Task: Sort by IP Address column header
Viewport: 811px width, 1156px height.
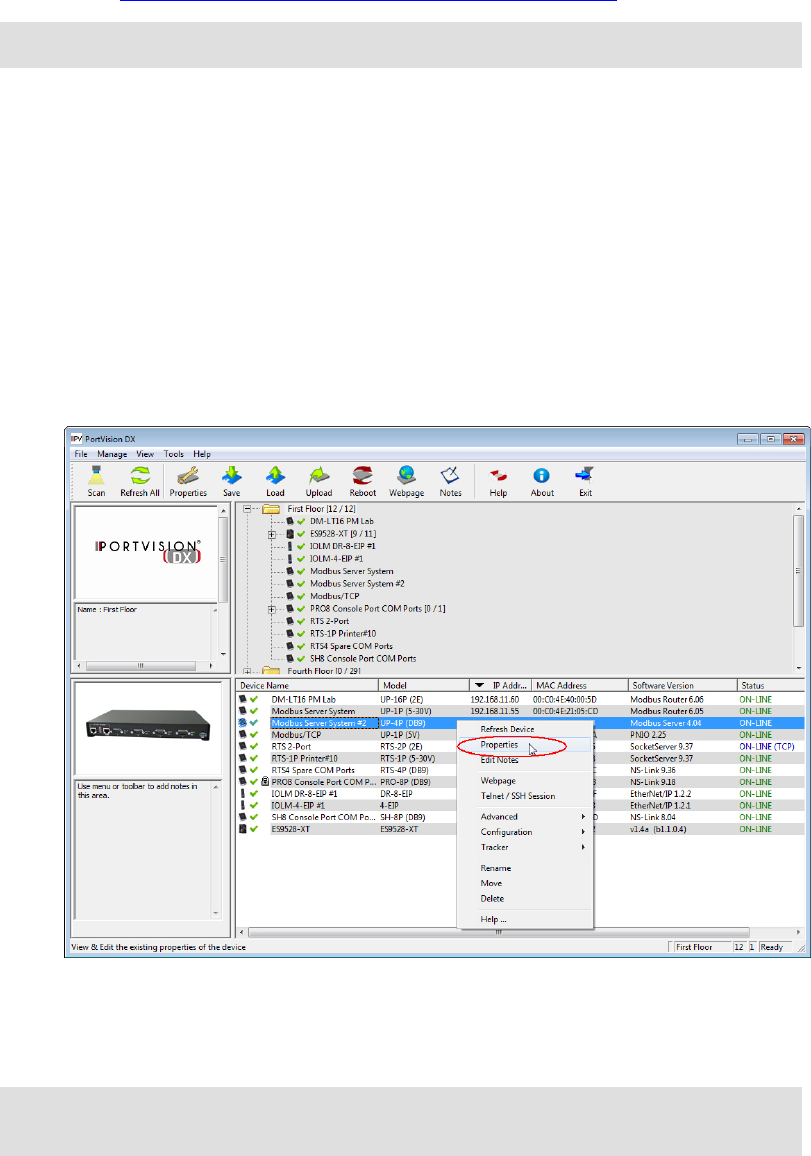Action: click(x=501, y=686)
